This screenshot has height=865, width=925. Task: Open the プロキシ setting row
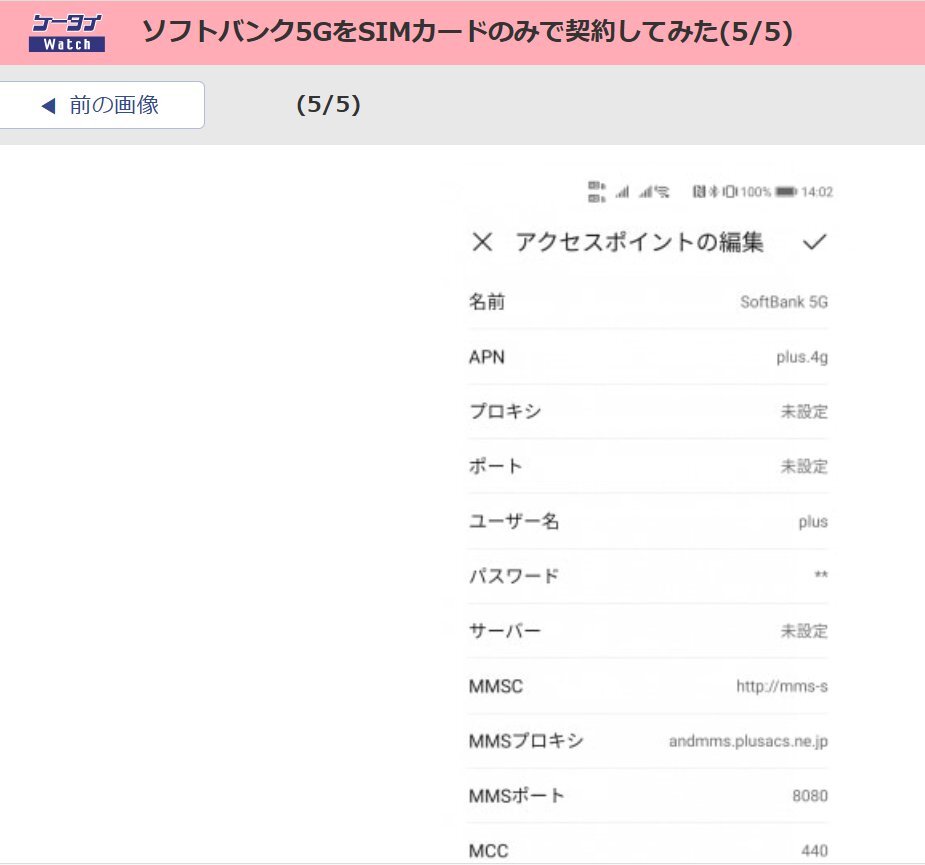point(648,412)
